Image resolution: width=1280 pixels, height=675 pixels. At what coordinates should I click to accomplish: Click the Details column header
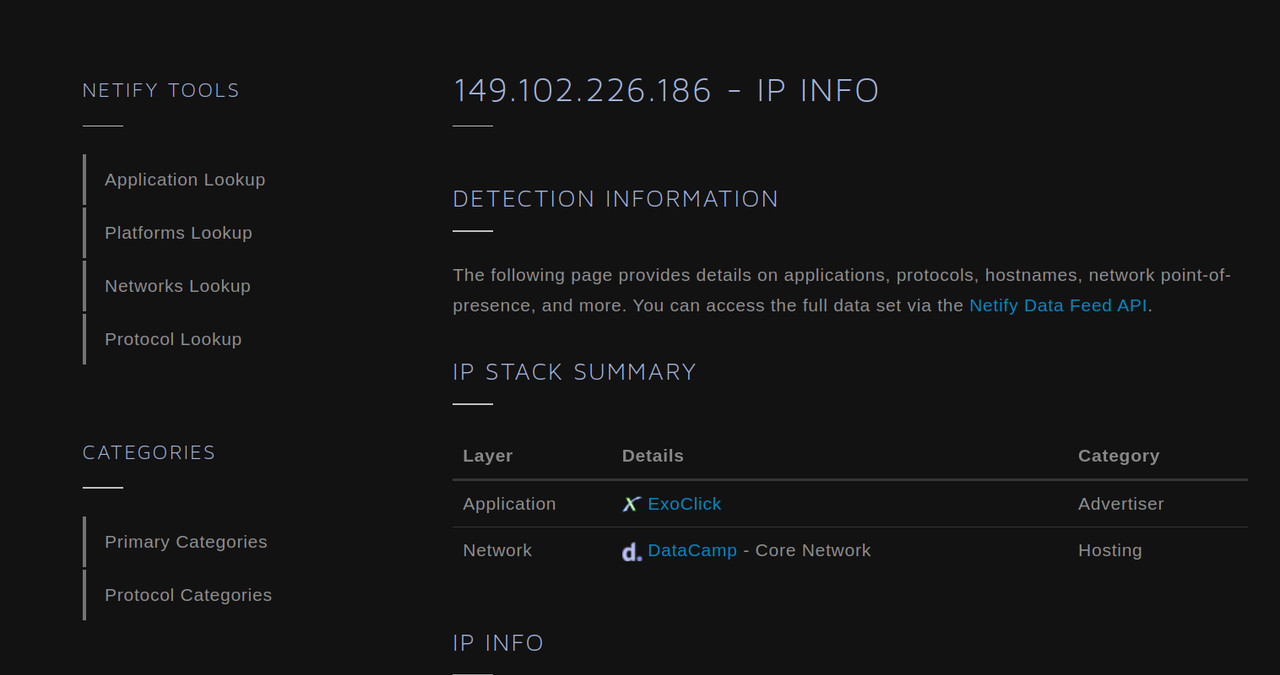coord(653,456)
